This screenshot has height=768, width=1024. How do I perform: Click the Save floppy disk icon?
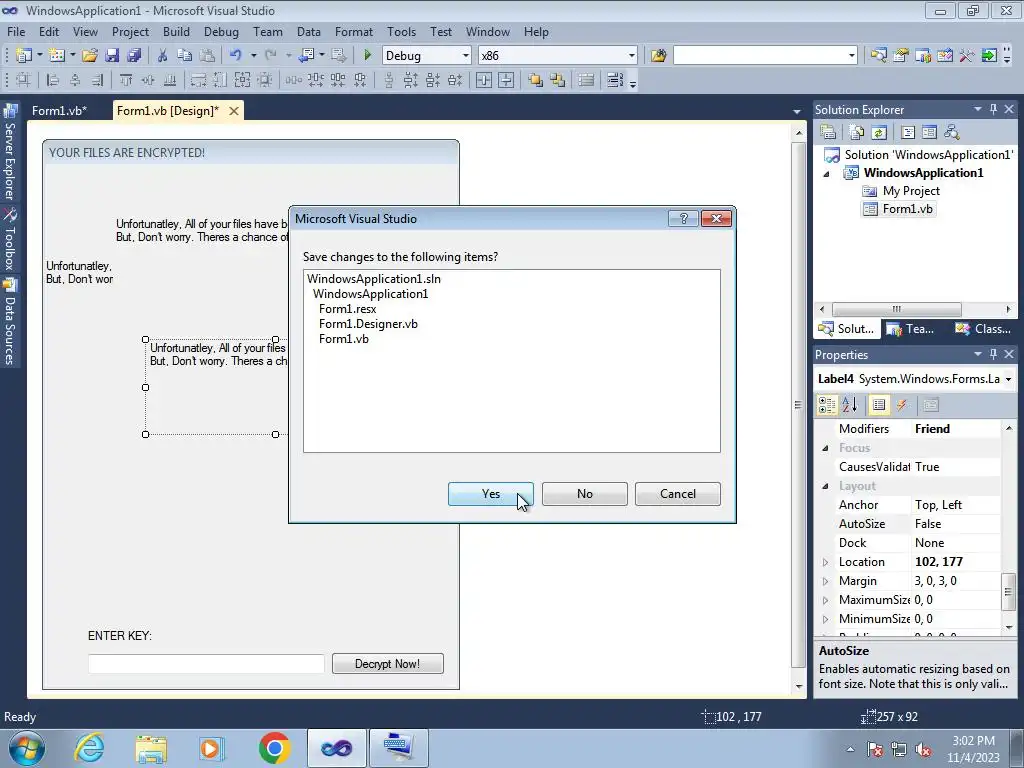pyautogui.click(x=112, y=56)
